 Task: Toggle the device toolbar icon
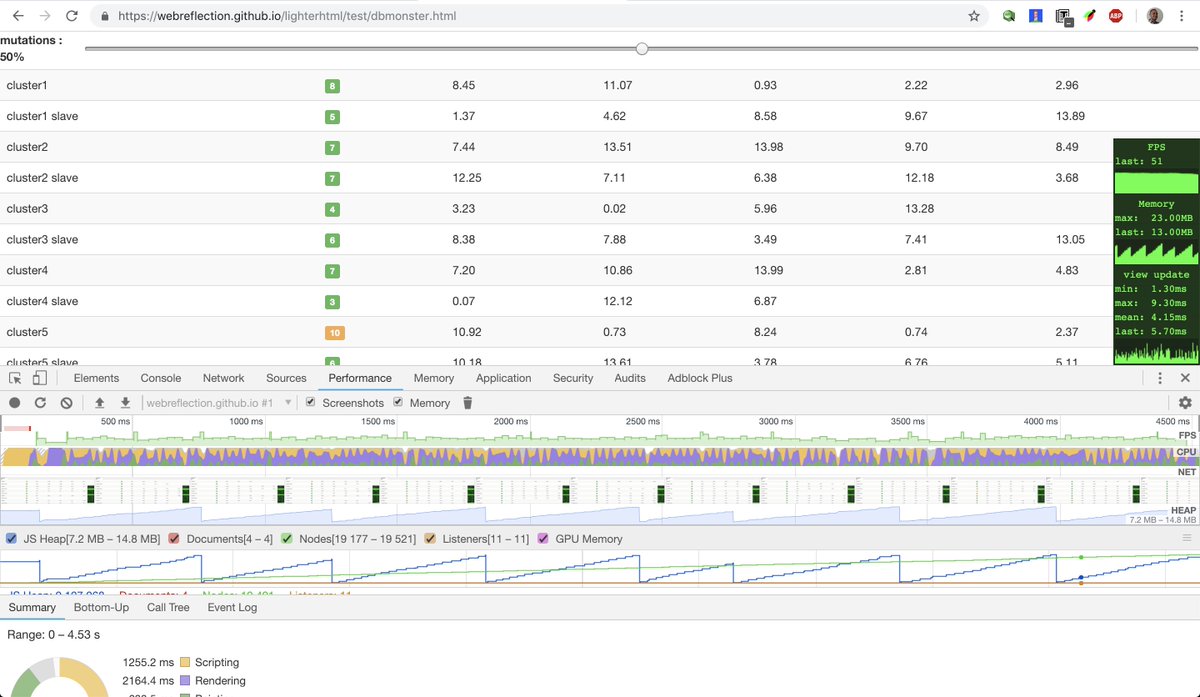click(x=39, y=378)
